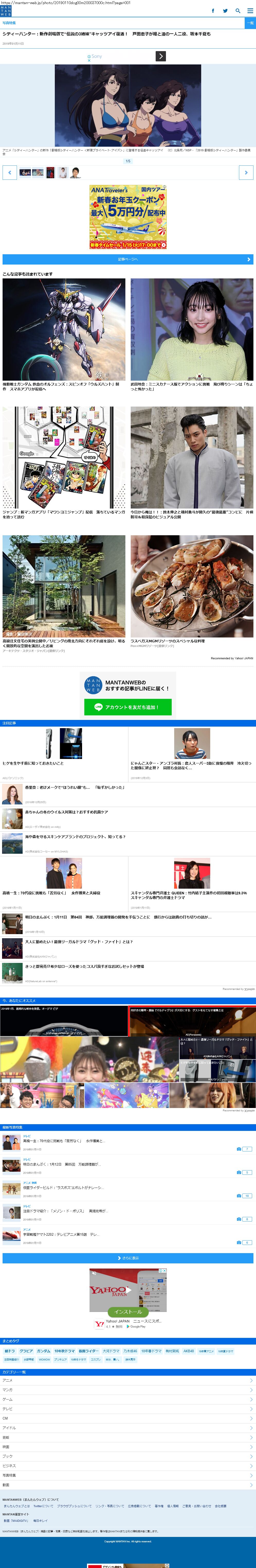Open the Jump manga app article image
256x1568 pixels.
pos(64,458)
